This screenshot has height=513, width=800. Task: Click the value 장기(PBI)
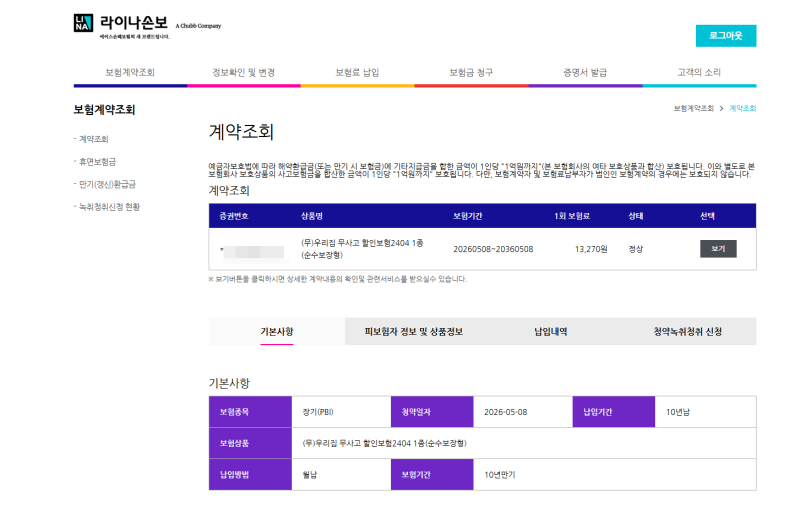coord(318,412)
